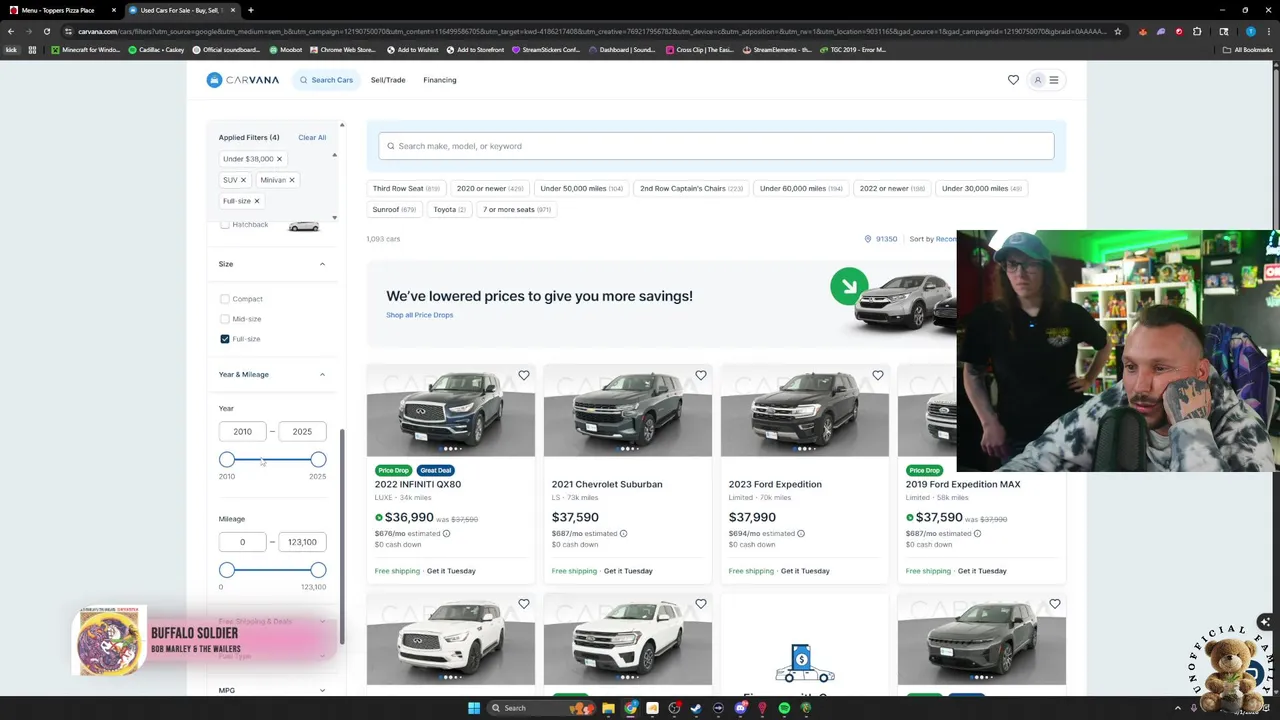Open the Sort by dropdown

coord(933,239)
